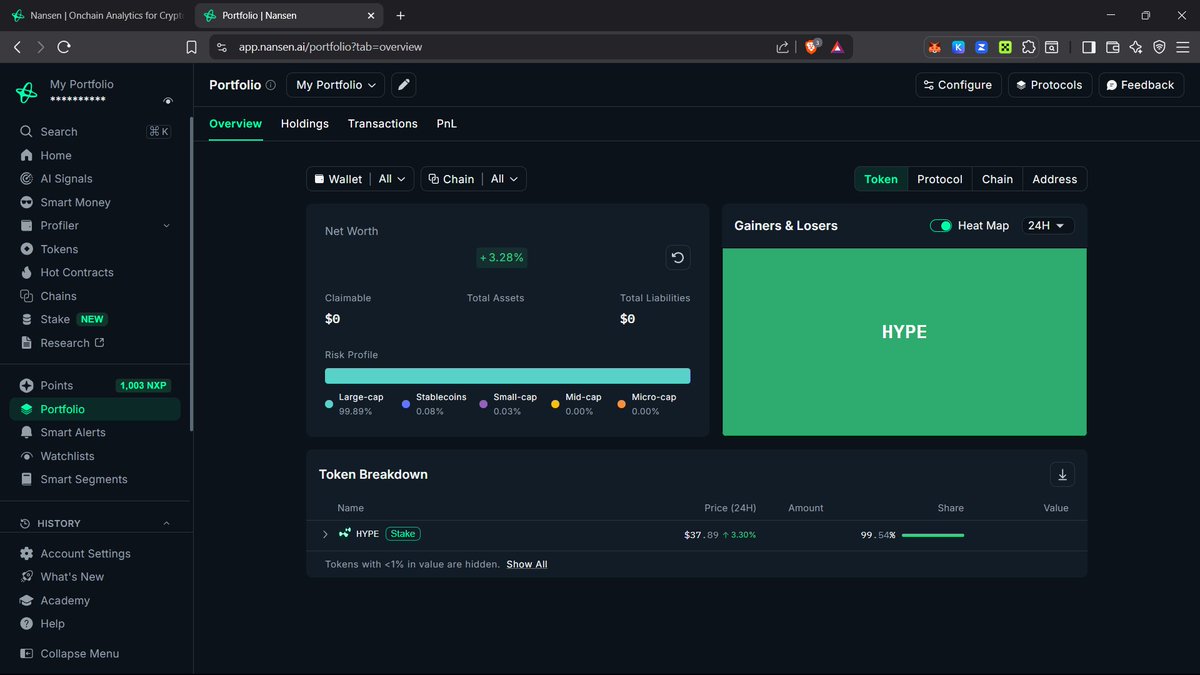
Task: Open the Chain All filter dropdown
Action: (473, 179)
